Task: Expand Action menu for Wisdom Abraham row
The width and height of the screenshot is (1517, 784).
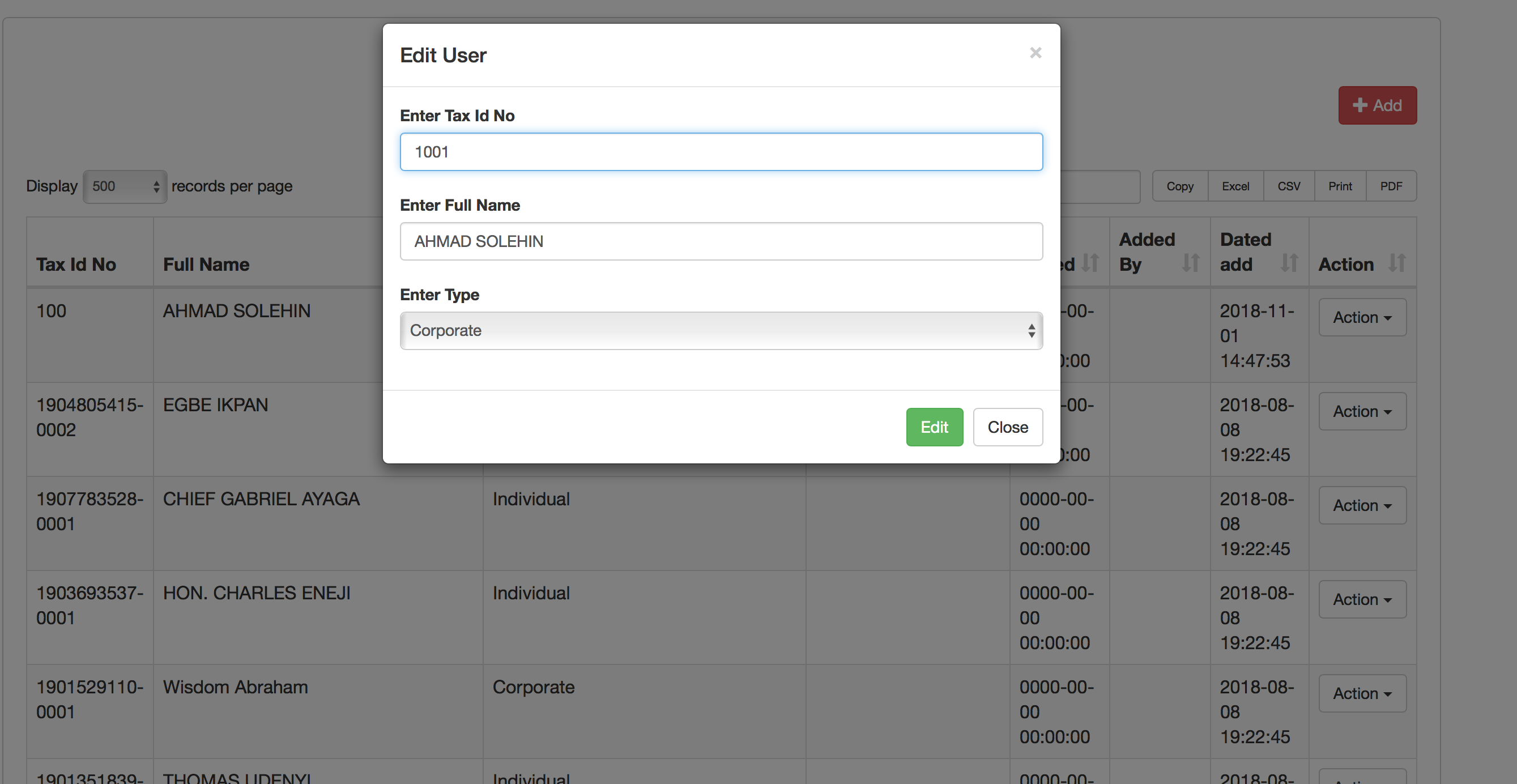Action: pyautogui.click(x=1362, y=694)
